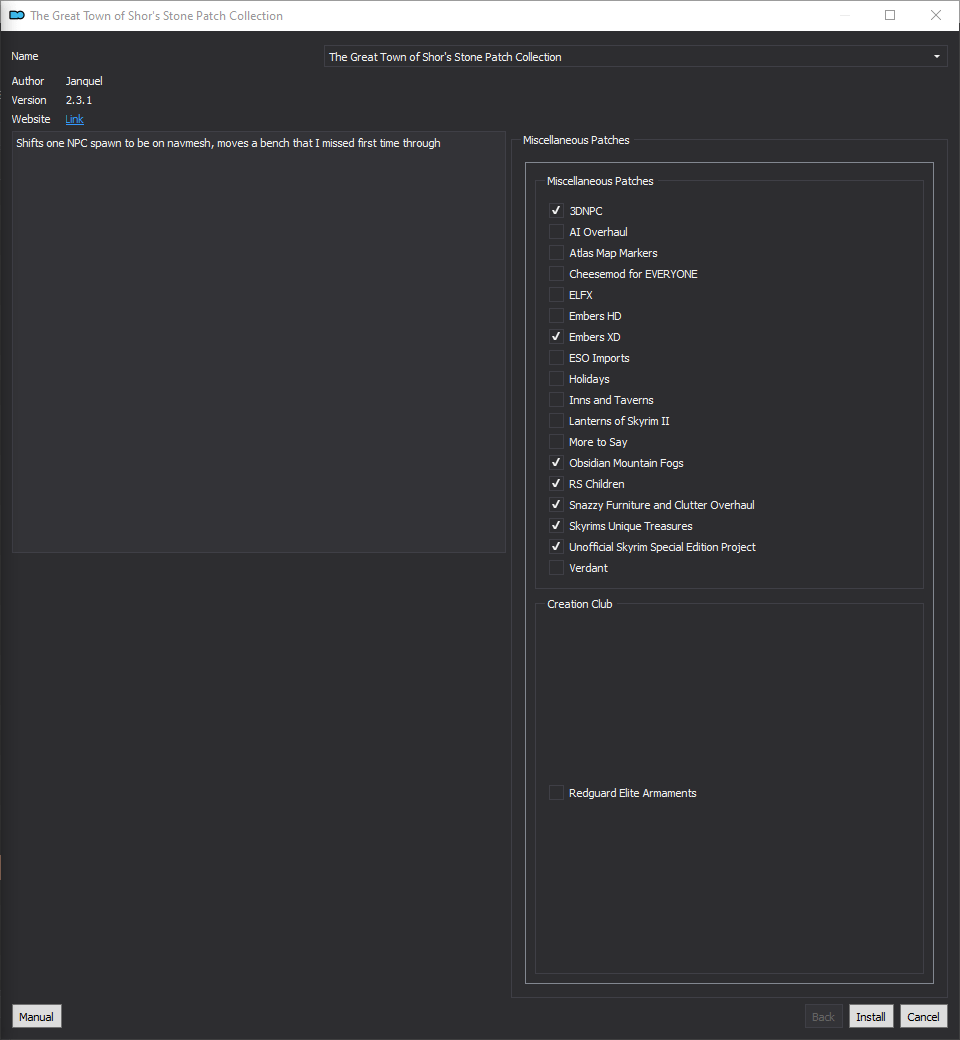Check the ELFX patch option
Screen dimensions: 960x1040
click(556, 294)
